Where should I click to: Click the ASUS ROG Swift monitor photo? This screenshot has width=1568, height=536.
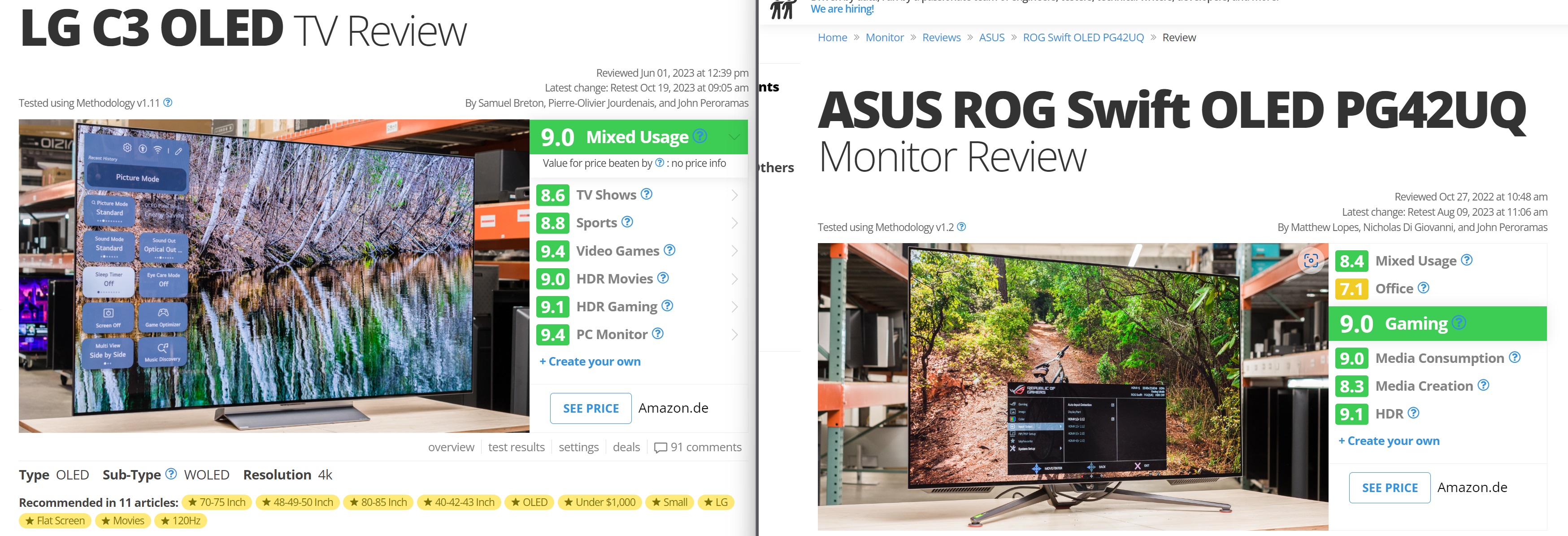coord(1073,386)
